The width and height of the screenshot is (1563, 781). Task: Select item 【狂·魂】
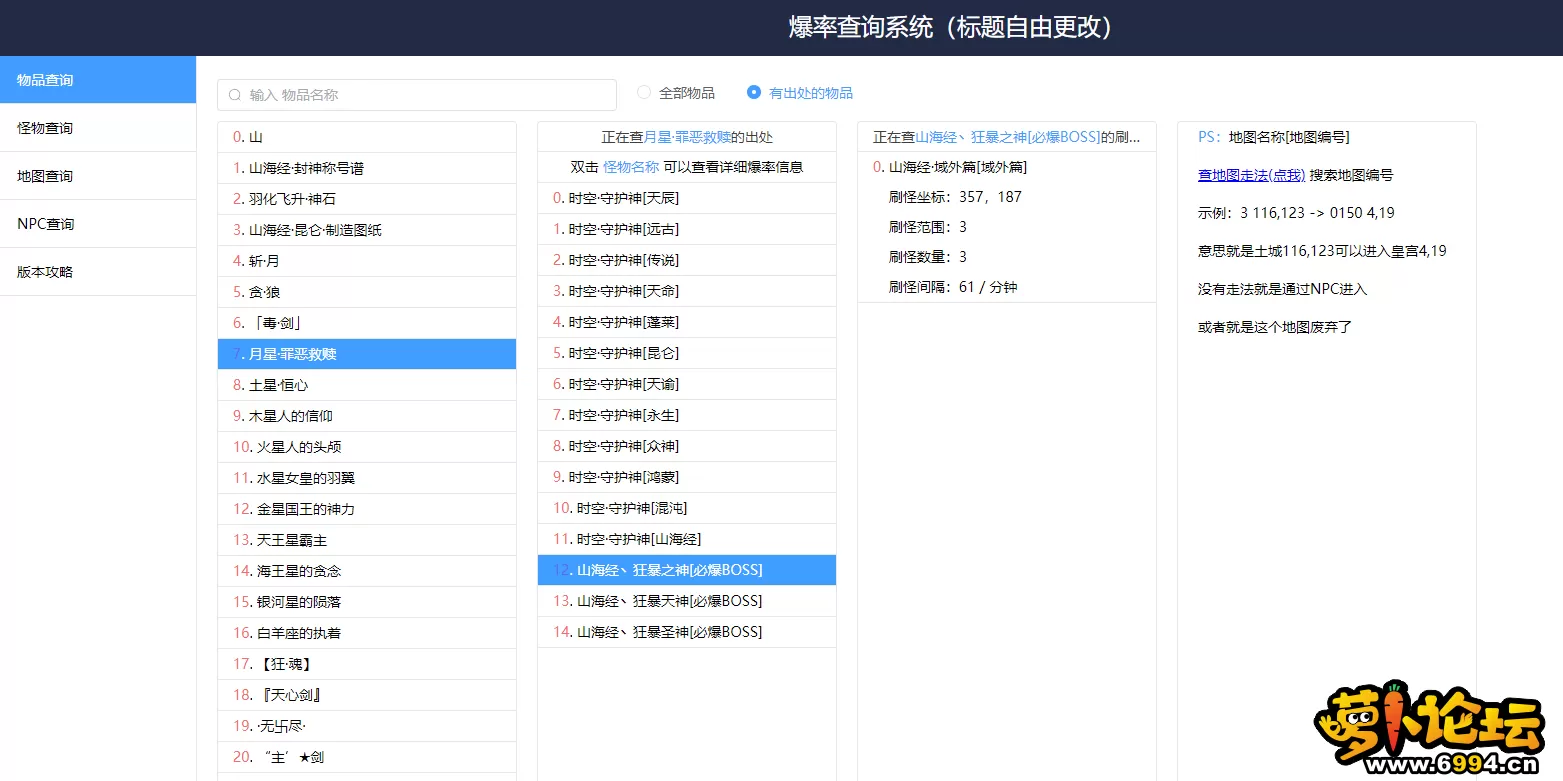pyautogui.click(x=367, y=664)
